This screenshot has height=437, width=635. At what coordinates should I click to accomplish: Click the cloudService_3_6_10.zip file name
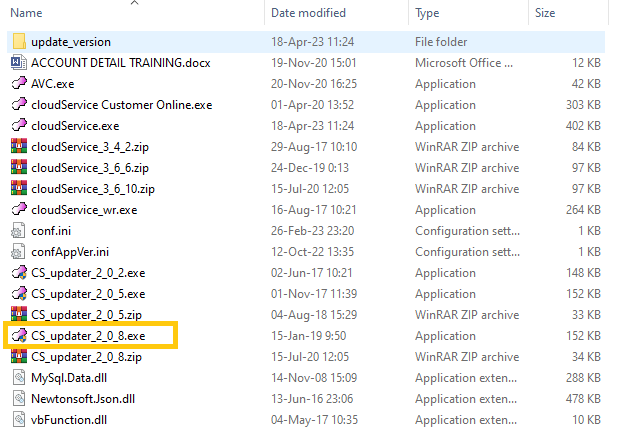pyautogui.click(x=93, y=189)
